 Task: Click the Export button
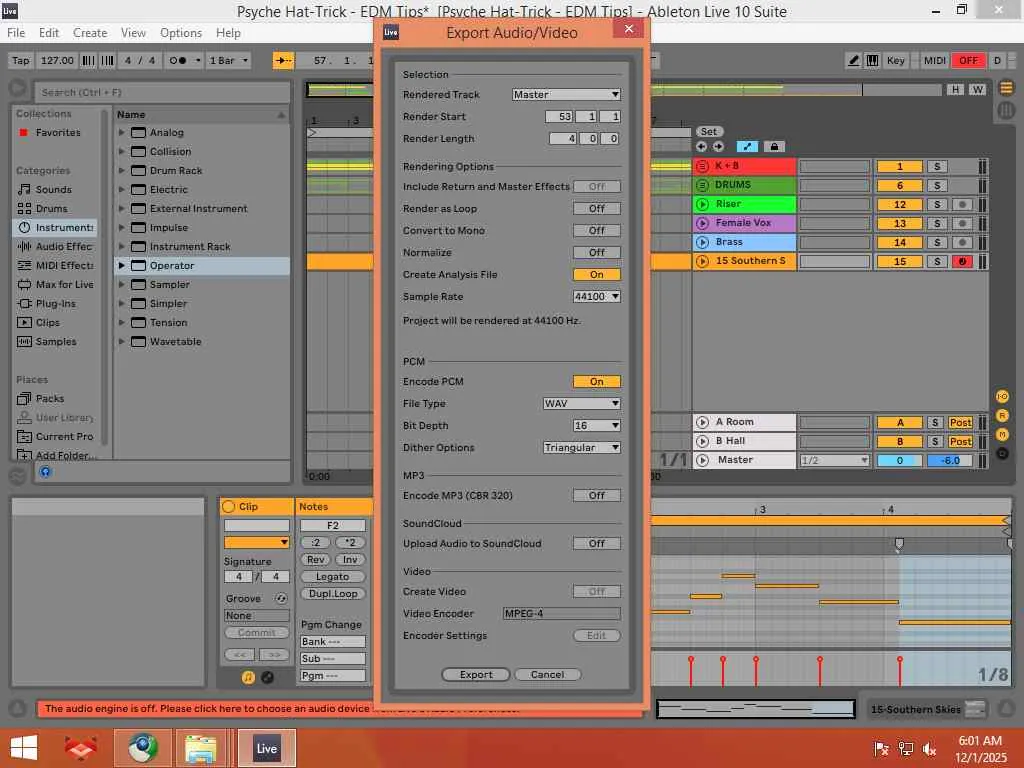tap(475, 675)
